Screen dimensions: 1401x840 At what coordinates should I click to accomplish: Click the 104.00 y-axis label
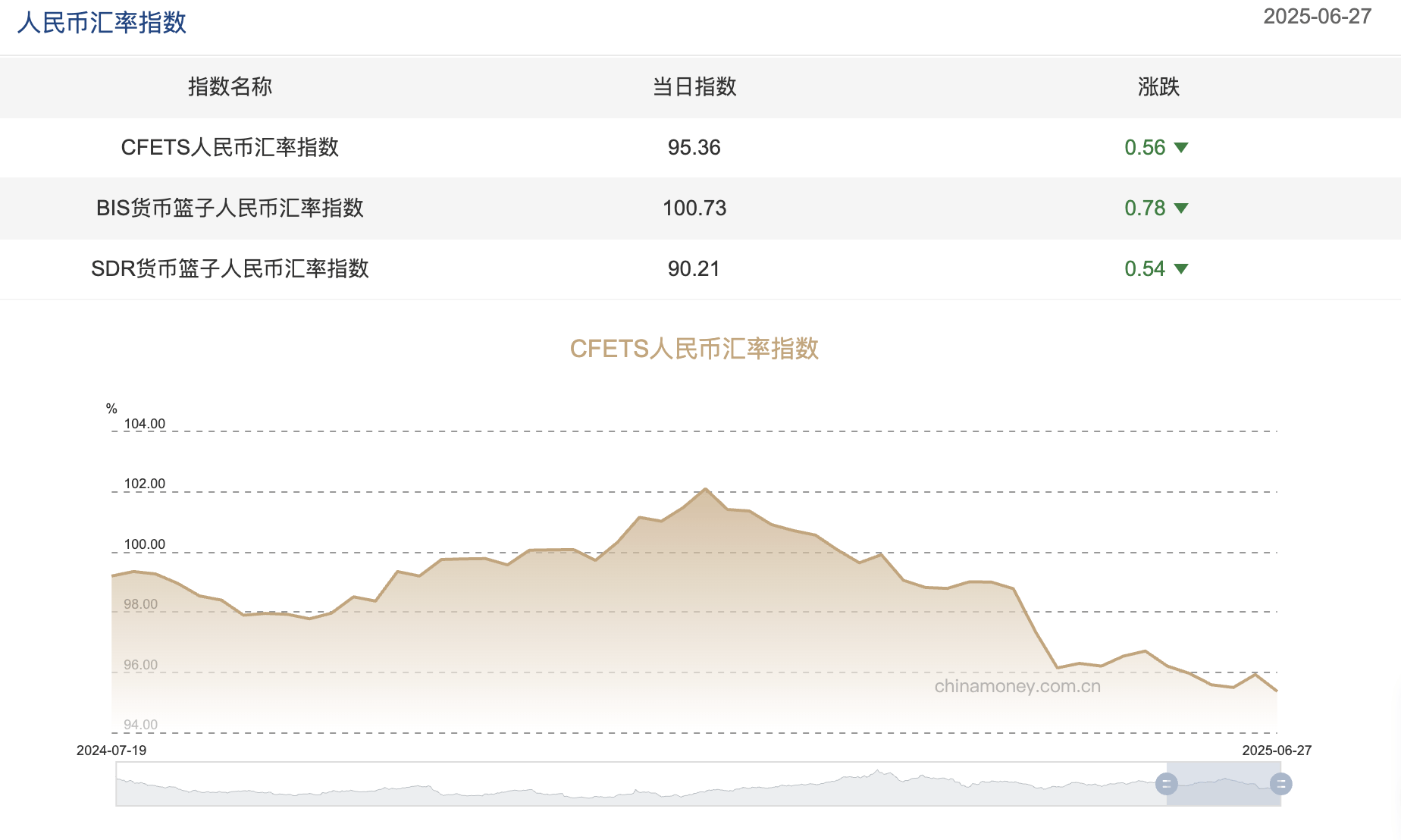[x=145, y=424]
